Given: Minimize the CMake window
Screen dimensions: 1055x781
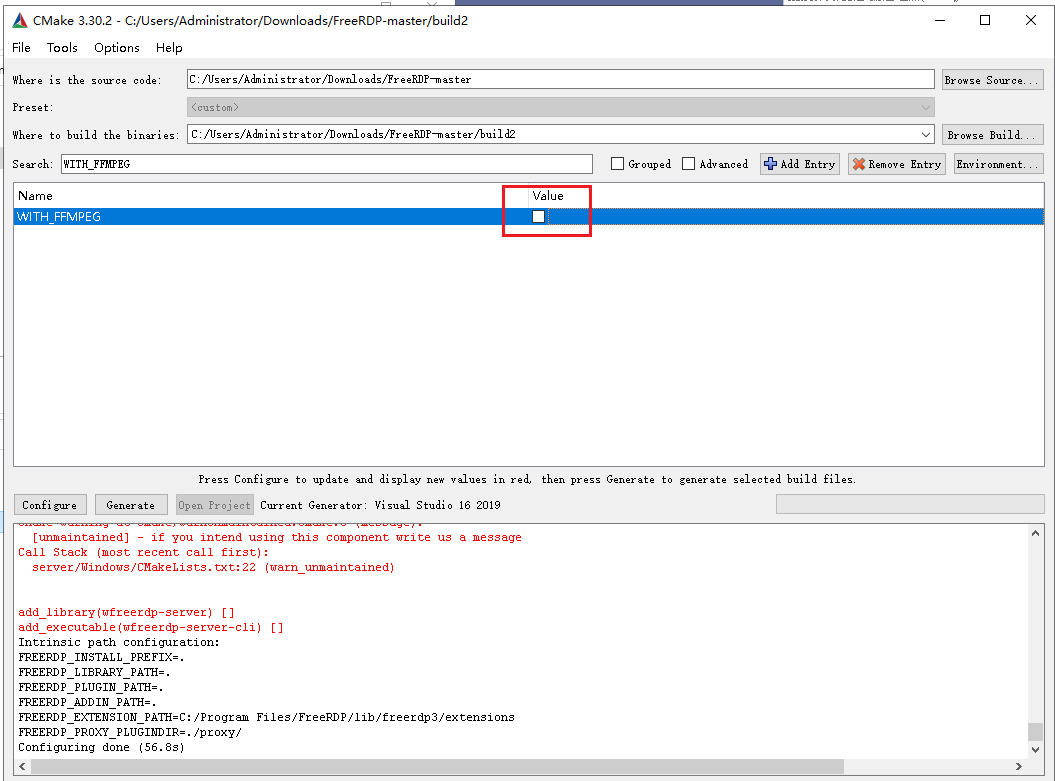Looking at the screenshot, I should (x=940, y=20).
